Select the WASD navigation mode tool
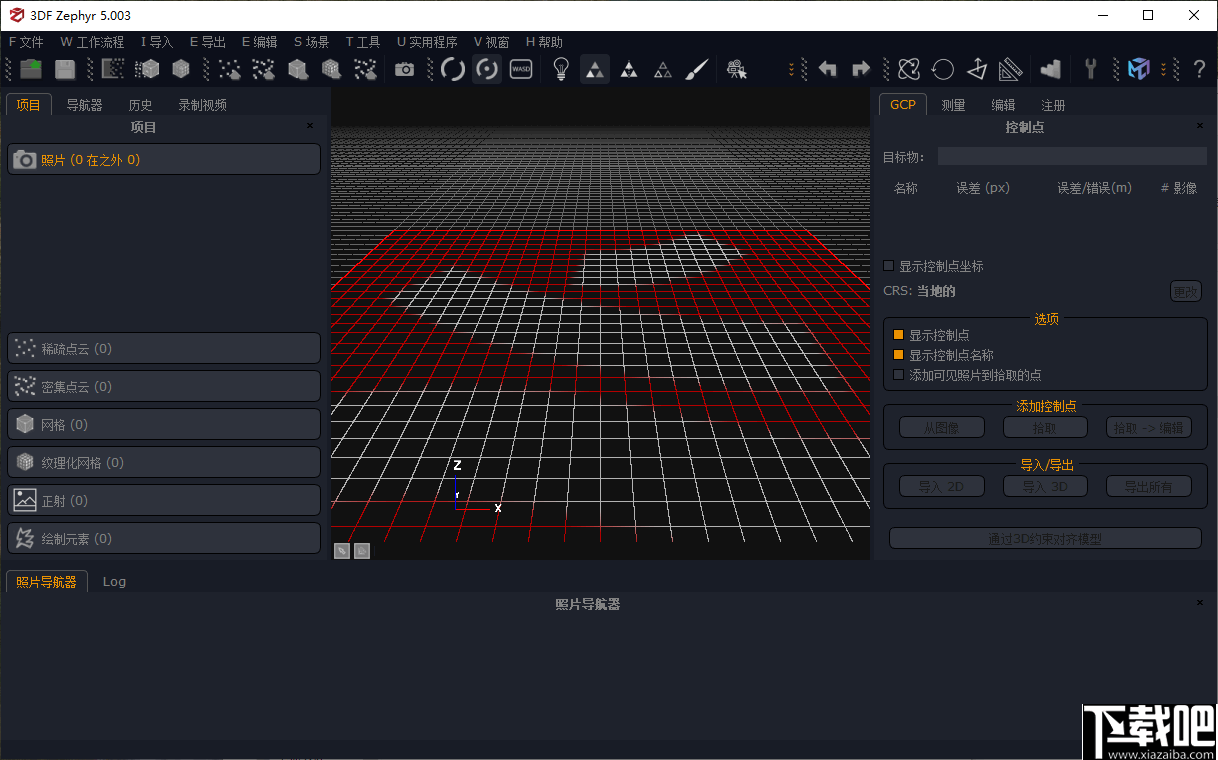This screenshot has width=1218, height=760. point(520,69)
